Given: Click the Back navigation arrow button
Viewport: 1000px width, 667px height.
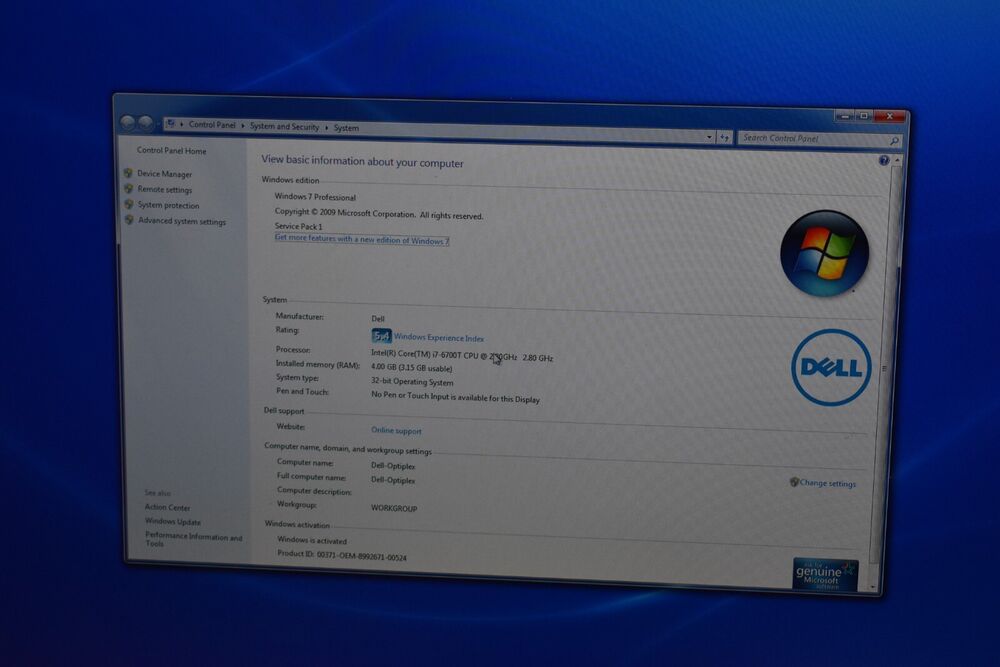Looking at the screenshot, I should (128, 122).
